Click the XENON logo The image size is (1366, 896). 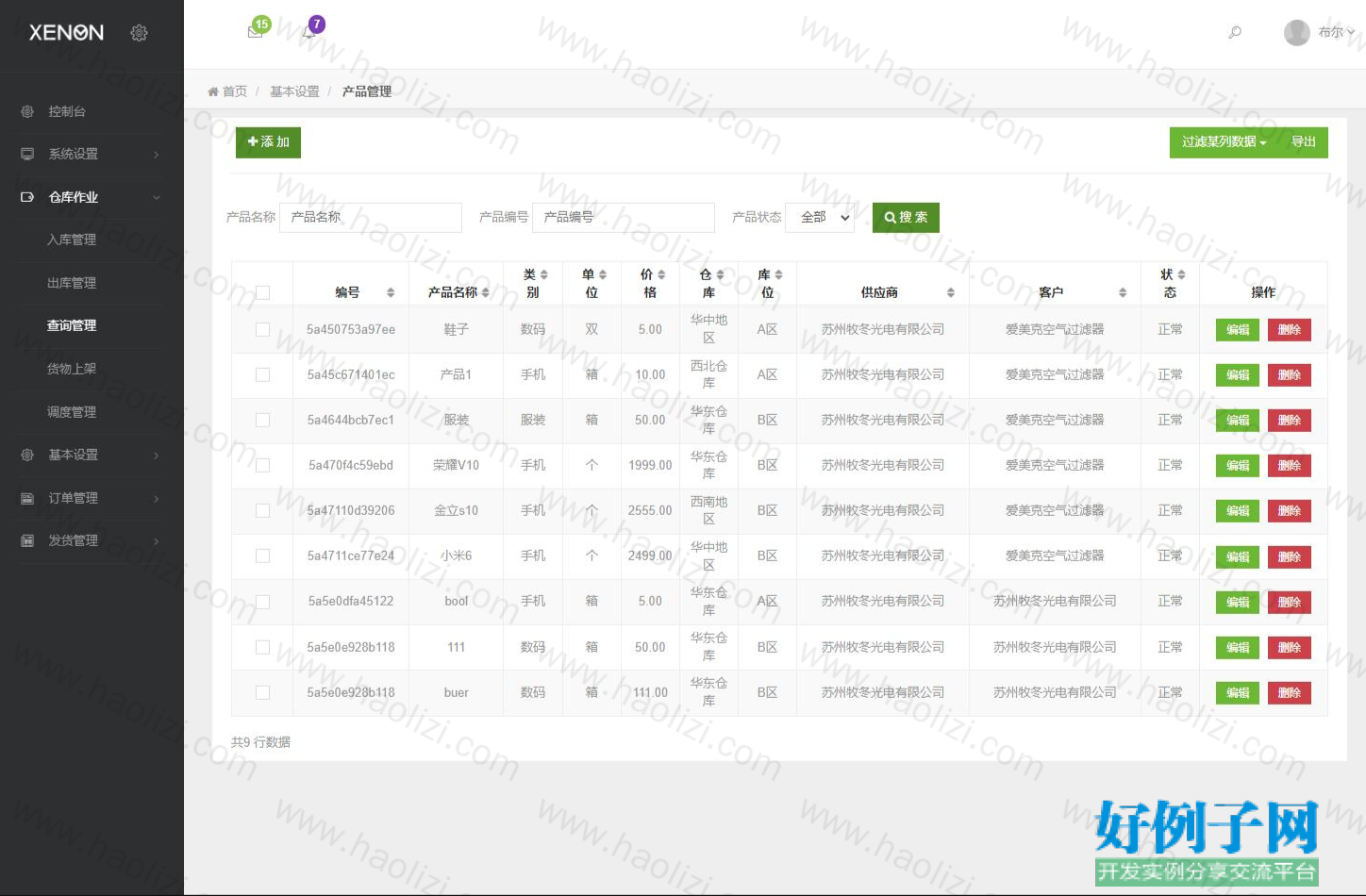(66, 33)
